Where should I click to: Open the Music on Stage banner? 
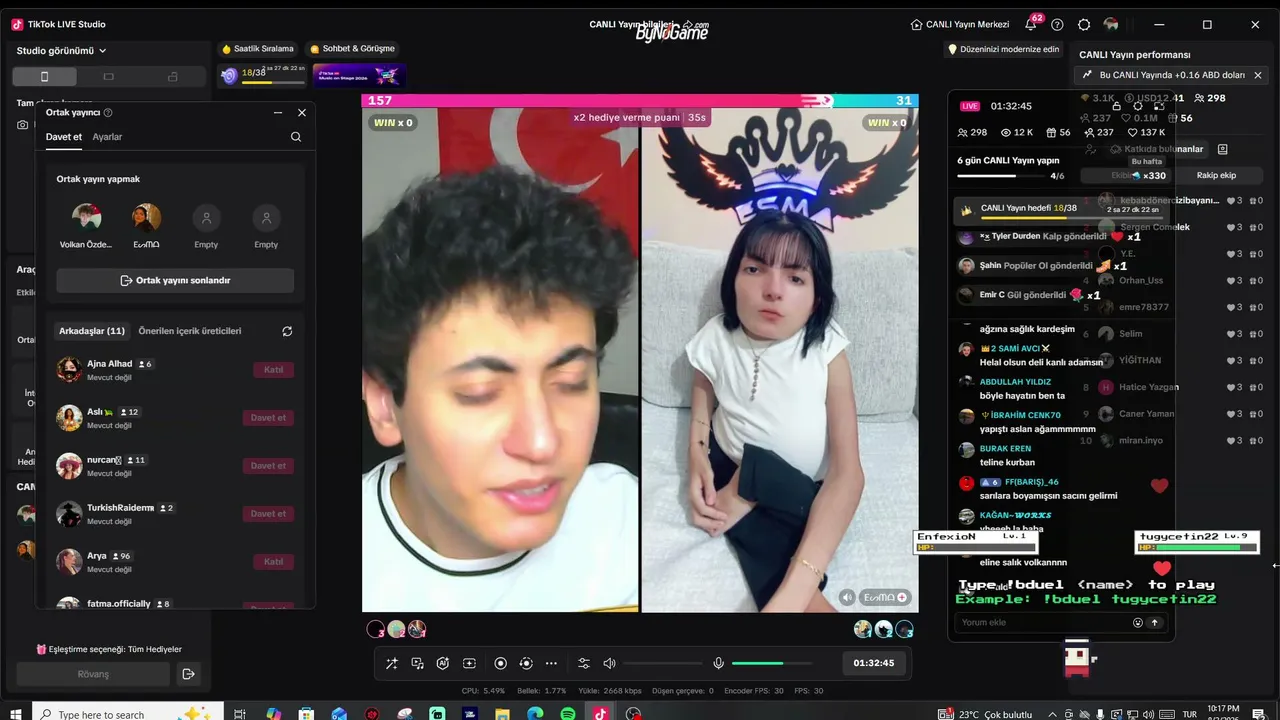(x=360, y=75)
